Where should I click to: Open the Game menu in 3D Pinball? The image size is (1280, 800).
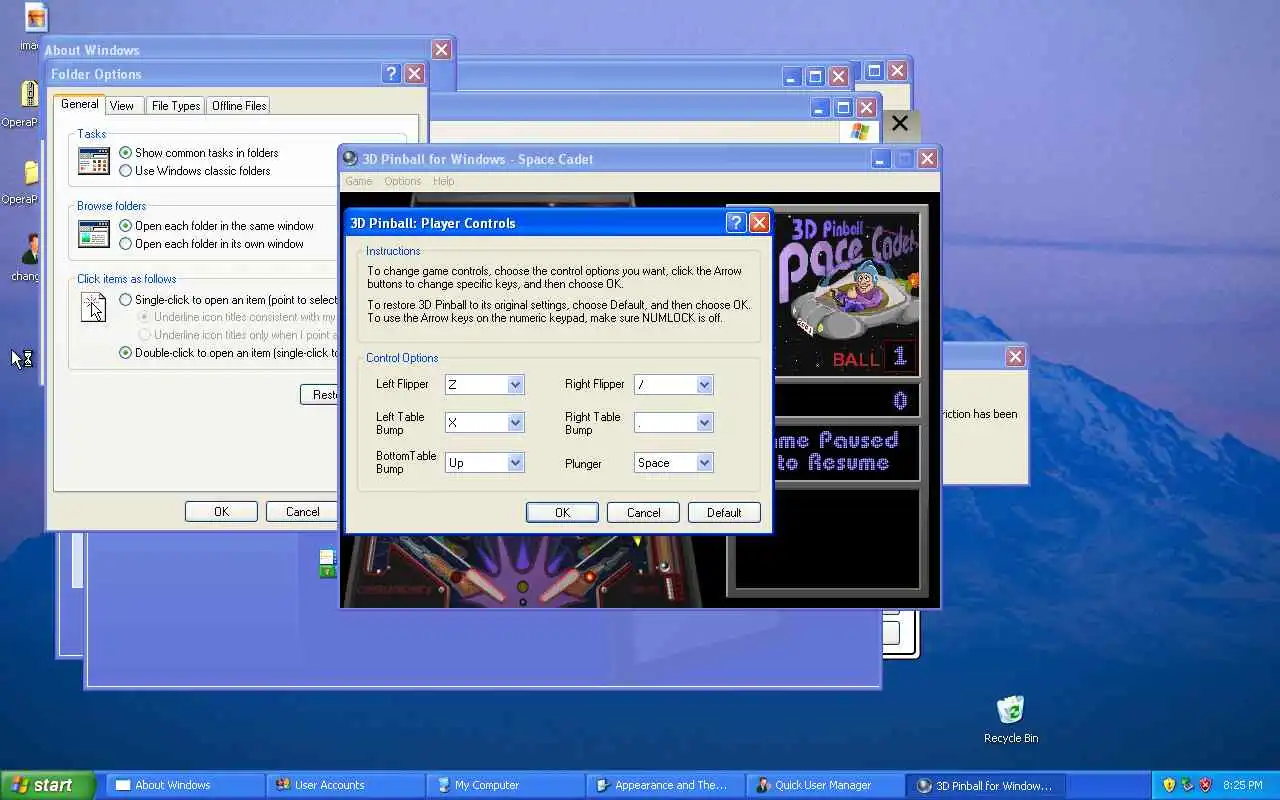click(359, 181)
